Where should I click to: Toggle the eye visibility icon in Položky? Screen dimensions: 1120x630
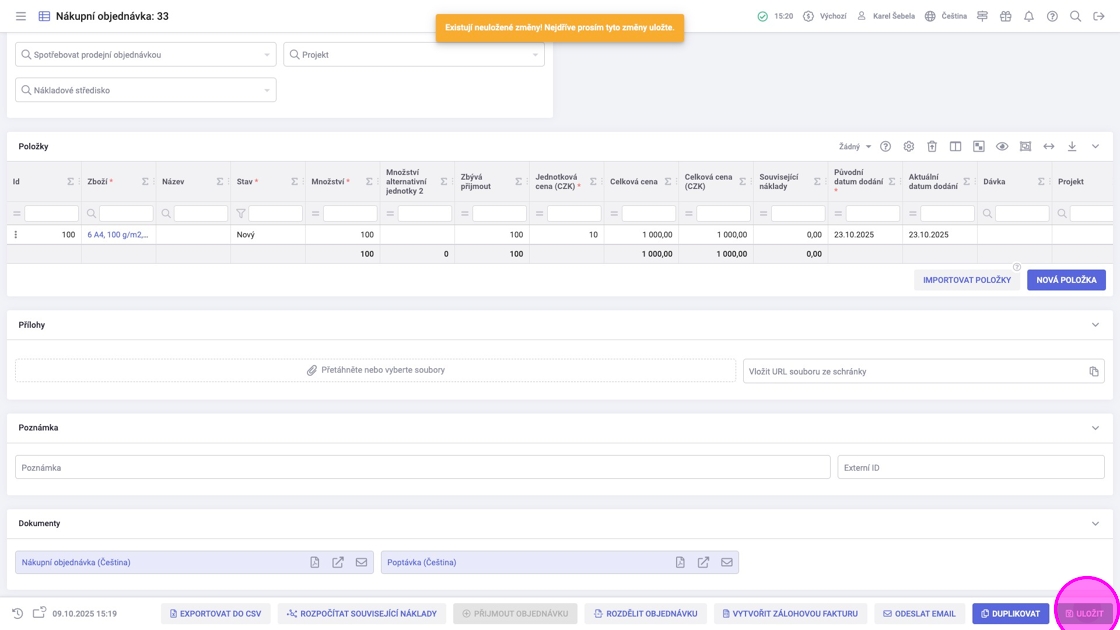(1002, 147)
